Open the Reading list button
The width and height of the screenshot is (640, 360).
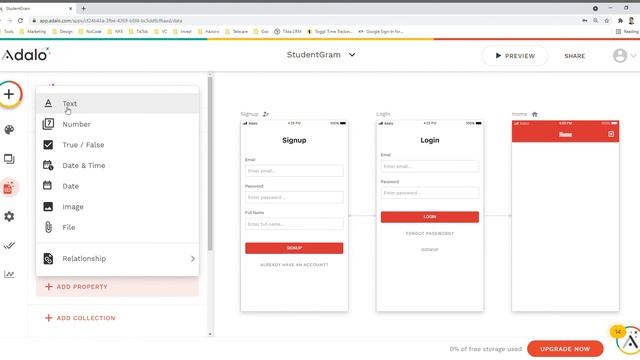pyautogui.click(x=627, y=31)
